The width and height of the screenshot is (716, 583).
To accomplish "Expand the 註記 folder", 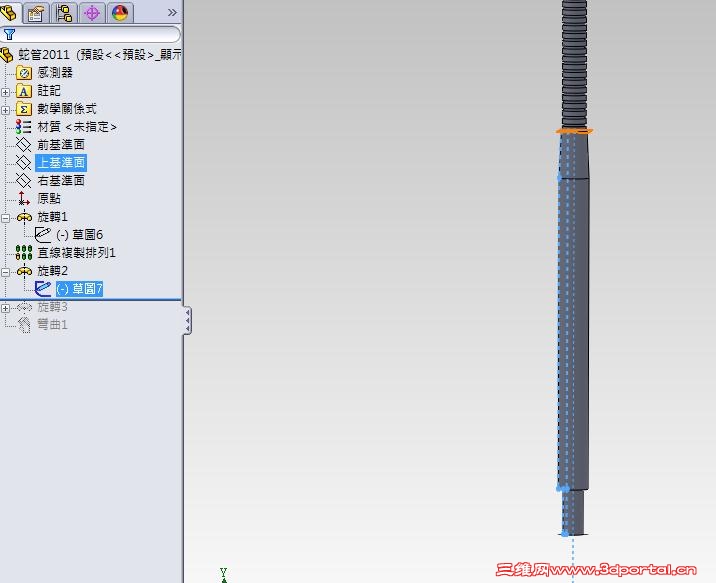I will tap(5, 92).
